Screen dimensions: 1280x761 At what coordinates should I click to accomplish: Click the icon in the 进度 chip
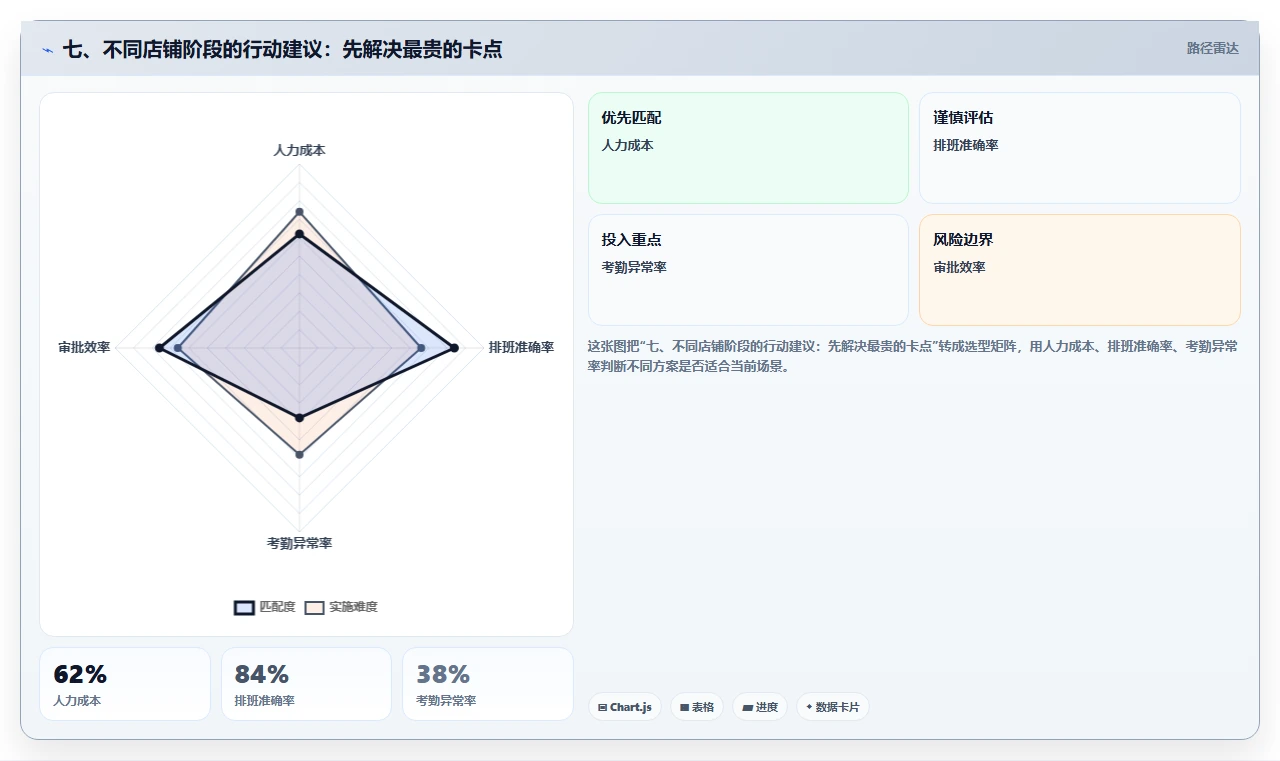coord(747,707)
